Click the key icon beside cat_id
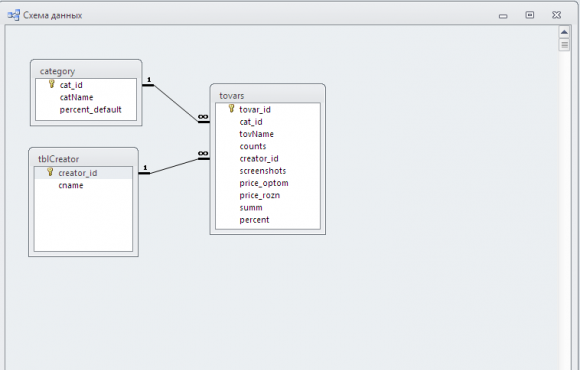Image resolution: width=580 pixels, height=370 pixels. pos(52,84)
